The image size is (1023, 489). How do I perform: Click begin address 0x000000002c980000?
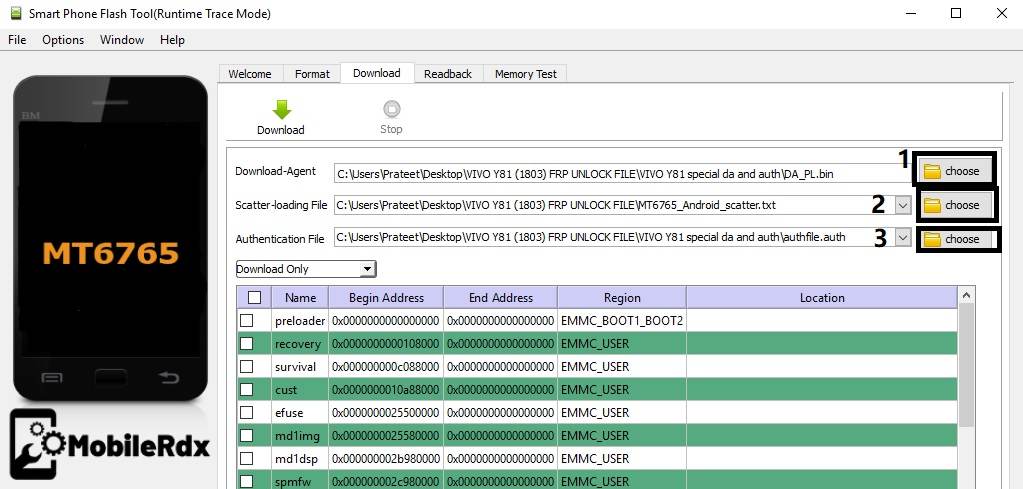(386, 482)
